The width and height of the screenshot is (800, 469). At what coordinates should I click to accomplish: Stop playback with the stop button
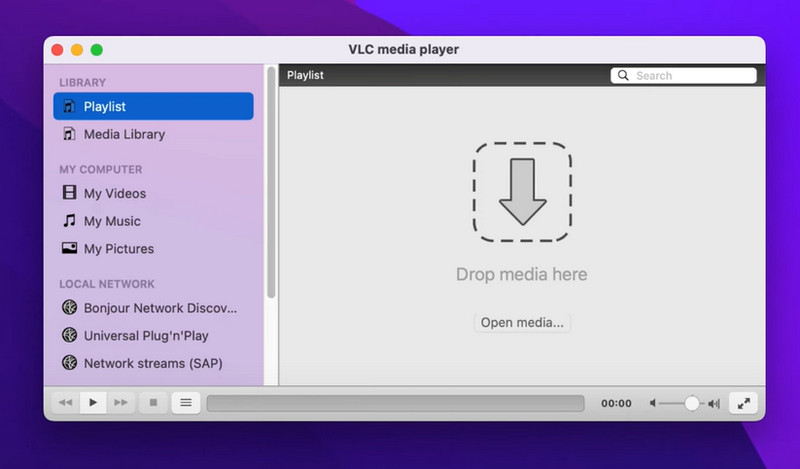153,403
